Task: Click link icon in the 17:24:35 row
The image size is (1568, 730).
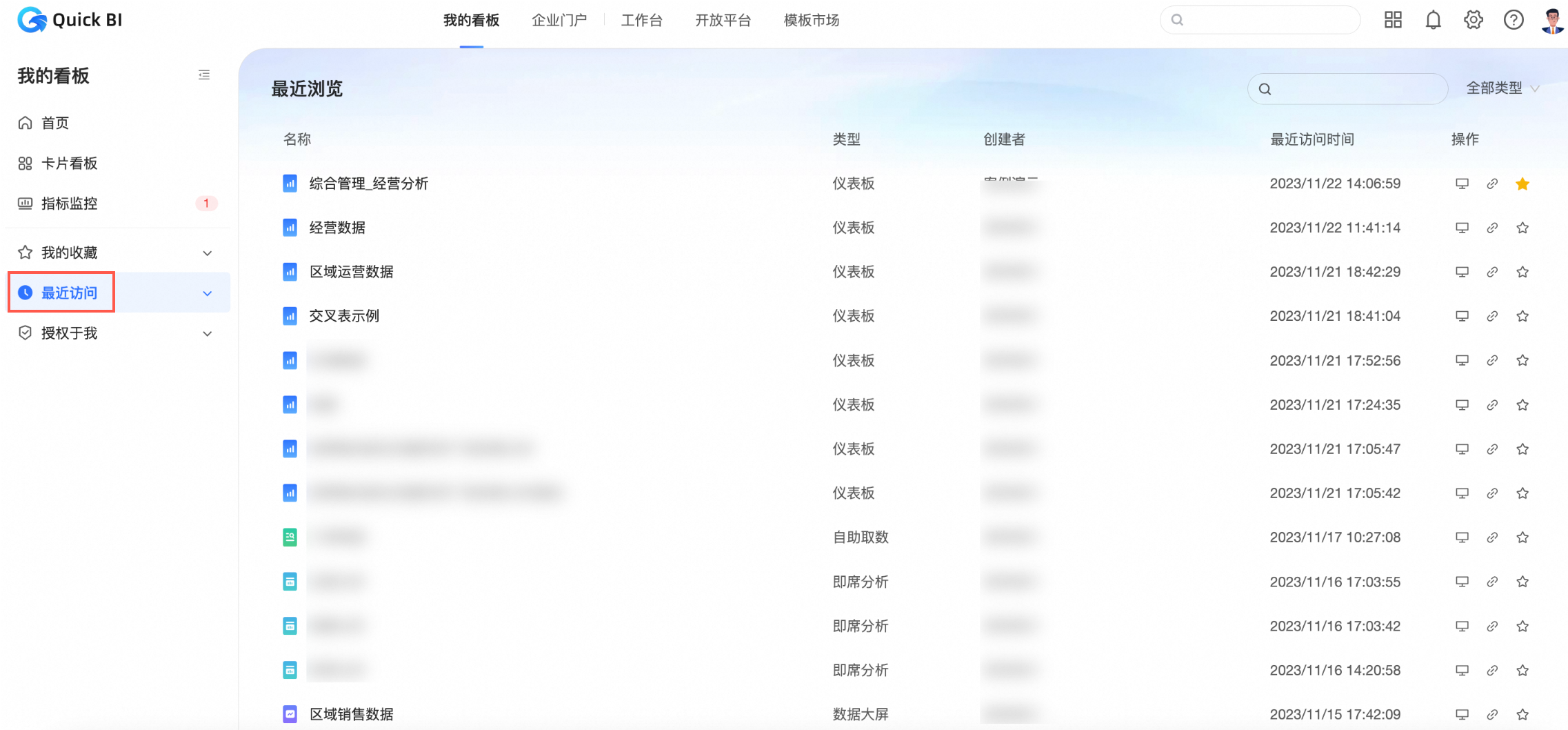Action: click(1492, 404)
